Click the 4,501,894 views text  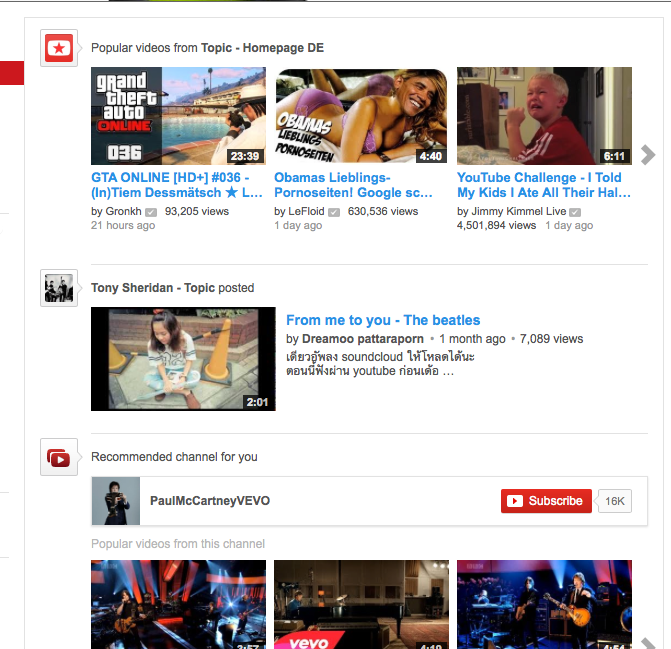pyautogui.click(x=496, y=225)
